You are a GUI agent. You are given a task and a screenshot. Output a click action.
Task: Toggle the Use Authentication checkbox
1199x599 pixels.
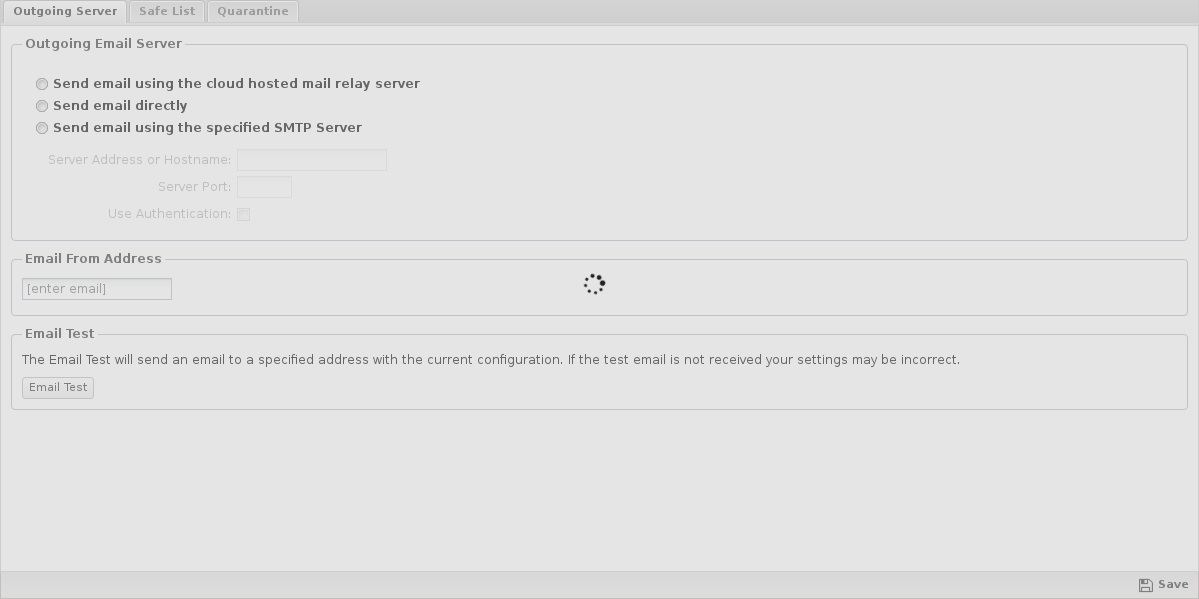(243, 214)
